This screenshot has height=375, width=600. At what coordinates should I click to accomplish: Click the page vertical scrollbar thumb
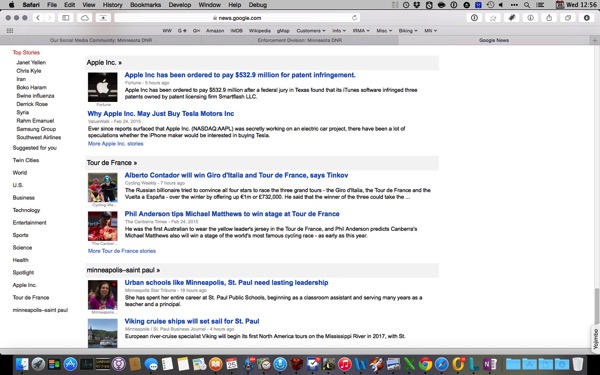coord(596,305)
